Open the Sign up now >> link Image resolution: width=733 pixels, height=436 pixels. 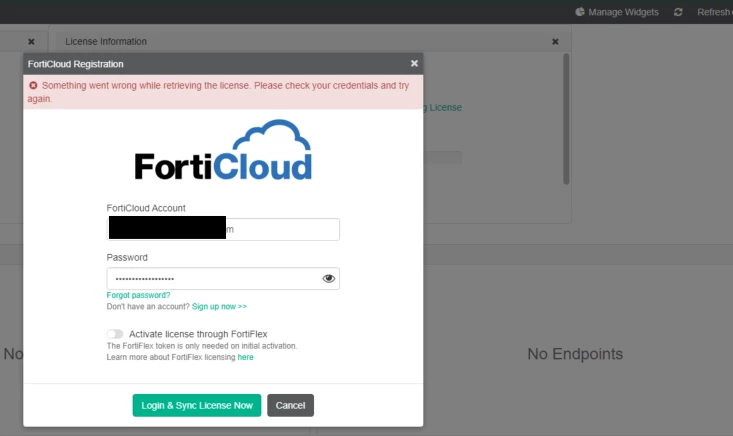click(x=219, y=307)
